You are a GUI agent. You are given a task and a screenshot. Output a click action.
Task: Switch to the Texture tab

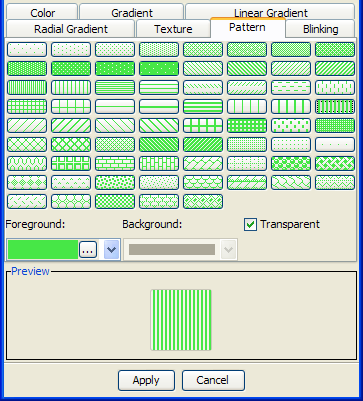tap(173, 29)
